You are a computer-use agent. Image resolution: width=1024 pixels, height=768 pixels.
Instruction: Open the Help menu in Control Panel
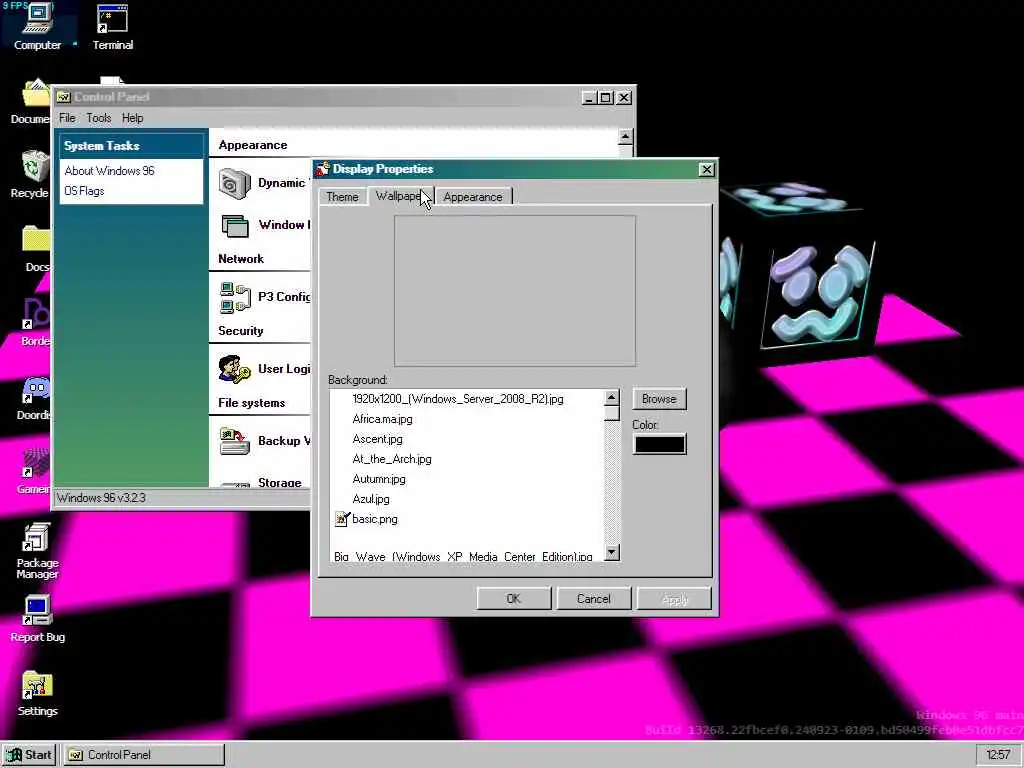133,118
